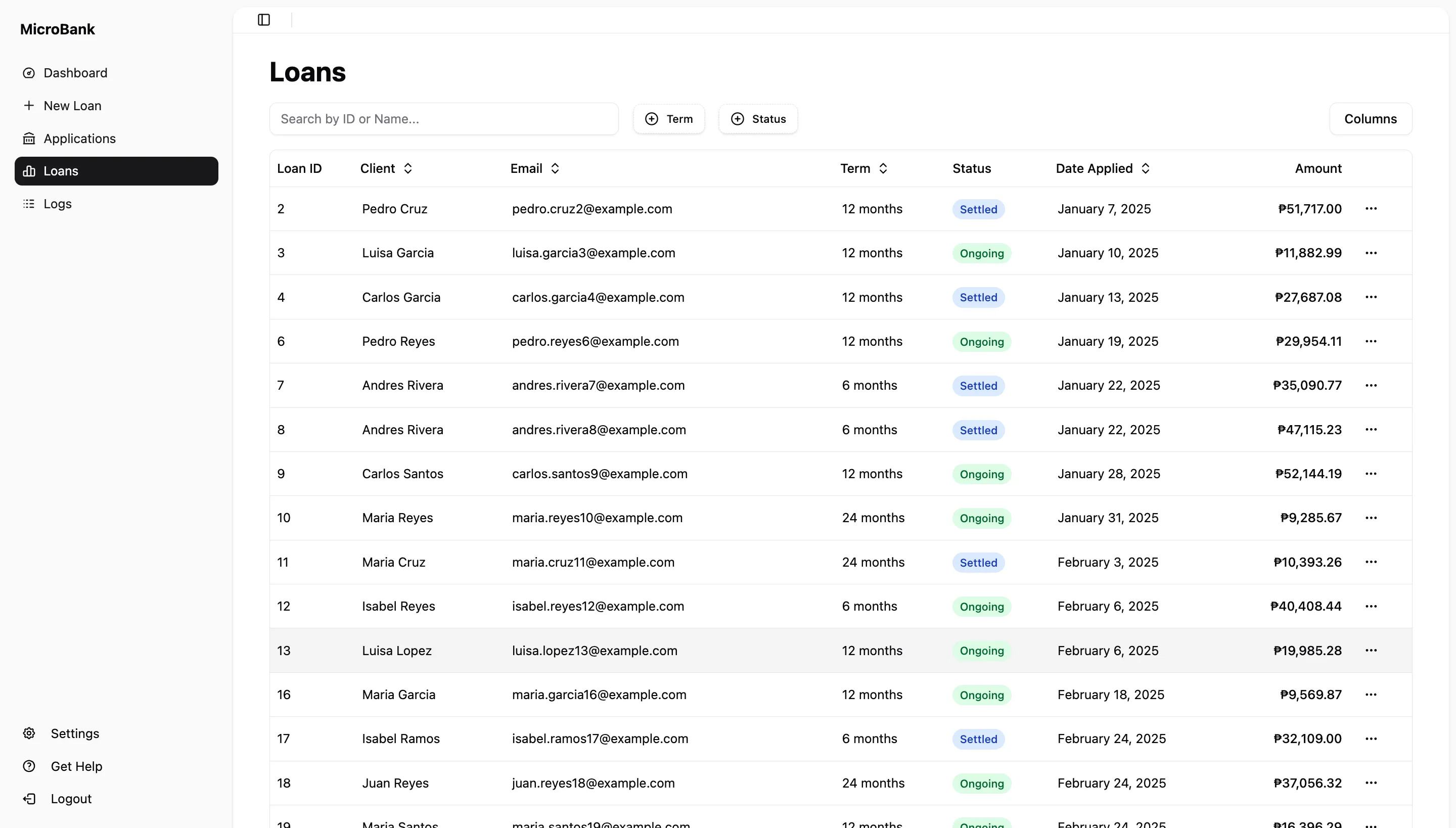Viewport: 1456px width, 828px height.
Task: Click Settled badge on Carlos Garcia row
Action: click(978, 297)
